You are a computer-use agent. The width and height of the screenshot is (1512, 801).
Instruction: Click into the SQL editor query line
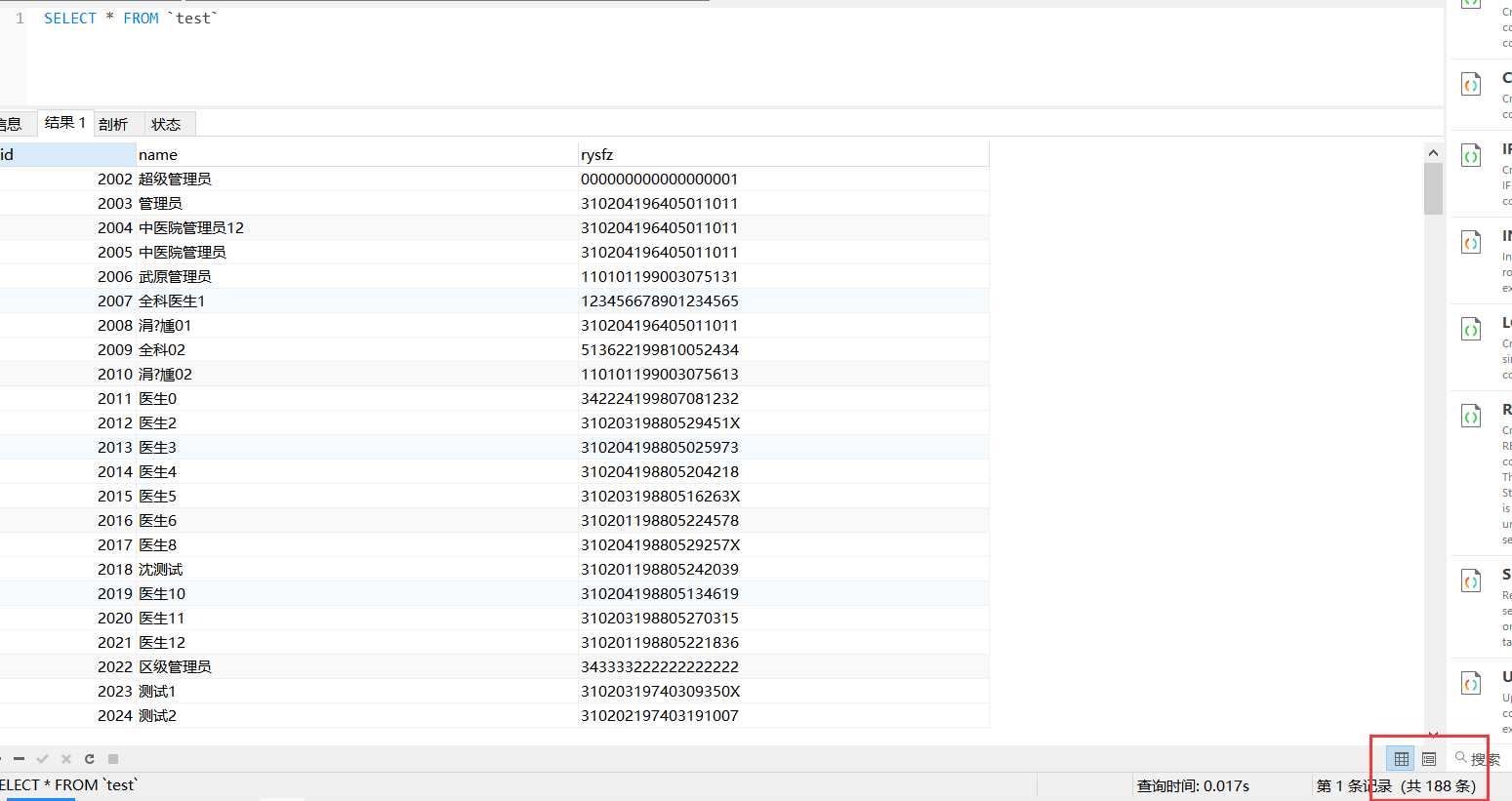tap(129, 19)
